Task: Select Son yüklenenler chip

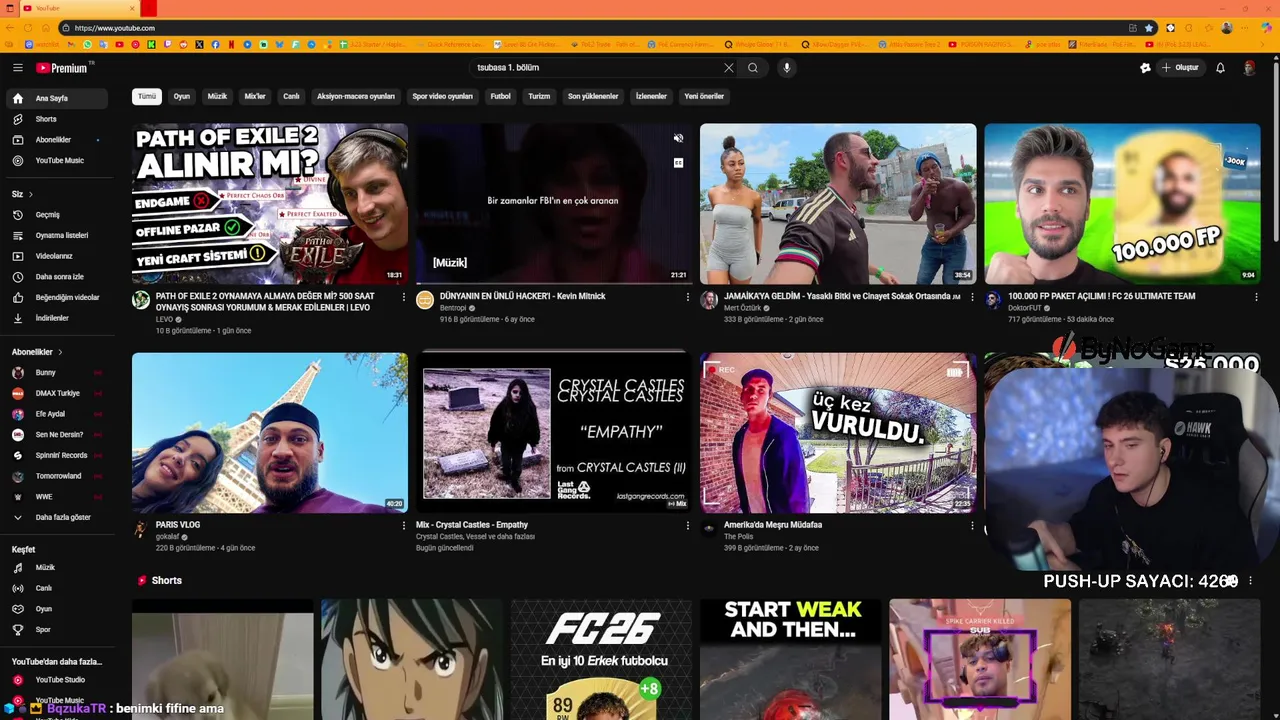Action: (593, 96)
